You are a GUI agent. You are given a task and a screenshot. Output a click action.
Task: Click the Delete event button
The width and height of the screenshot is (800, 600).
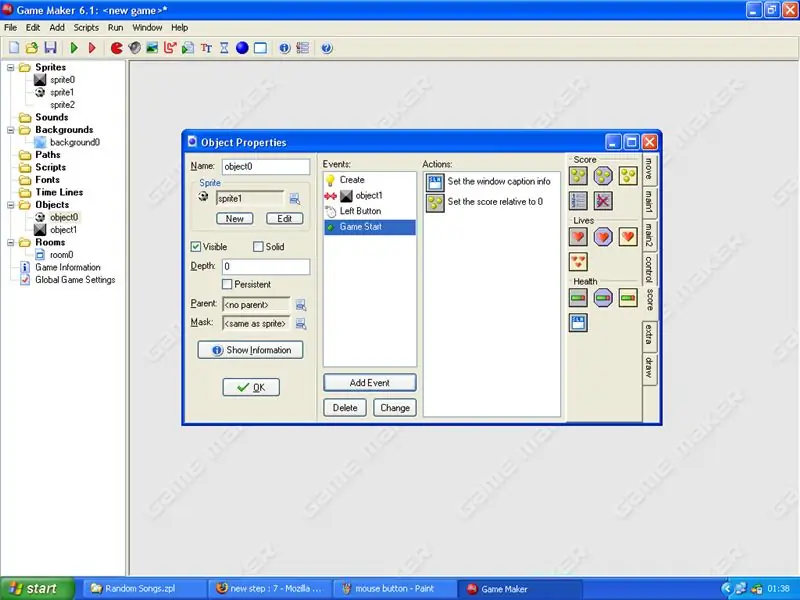pos(345,408)
